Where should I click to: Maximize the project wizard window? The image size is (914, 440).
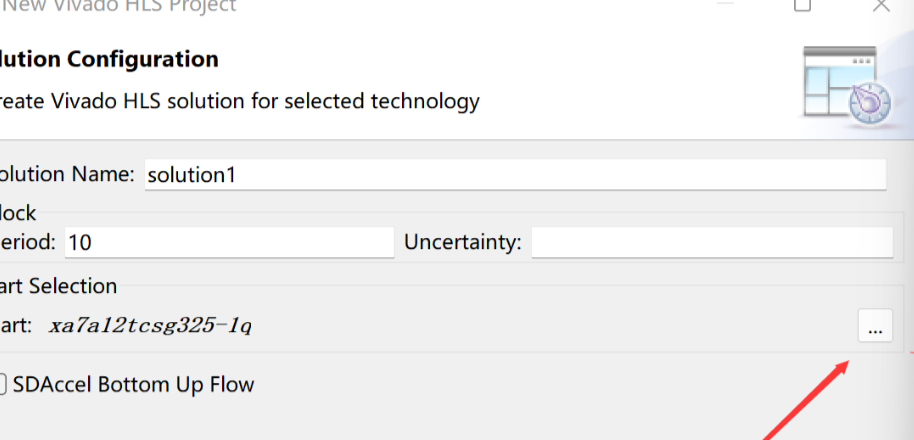pos(803,5)
